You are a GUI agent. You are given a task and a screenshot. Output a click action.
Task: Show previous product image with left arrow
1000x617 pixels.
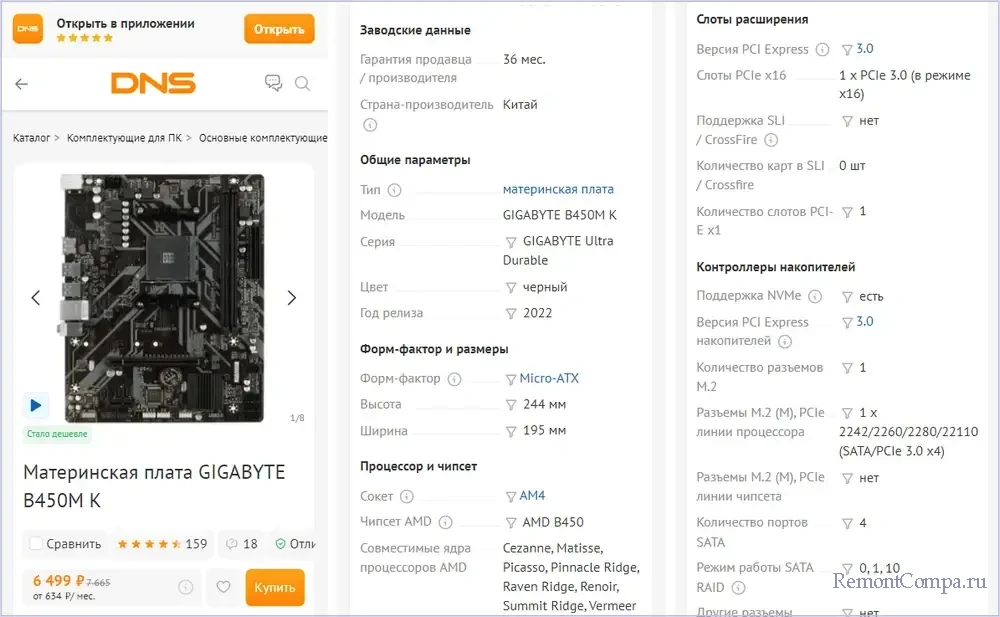[36, 298]
